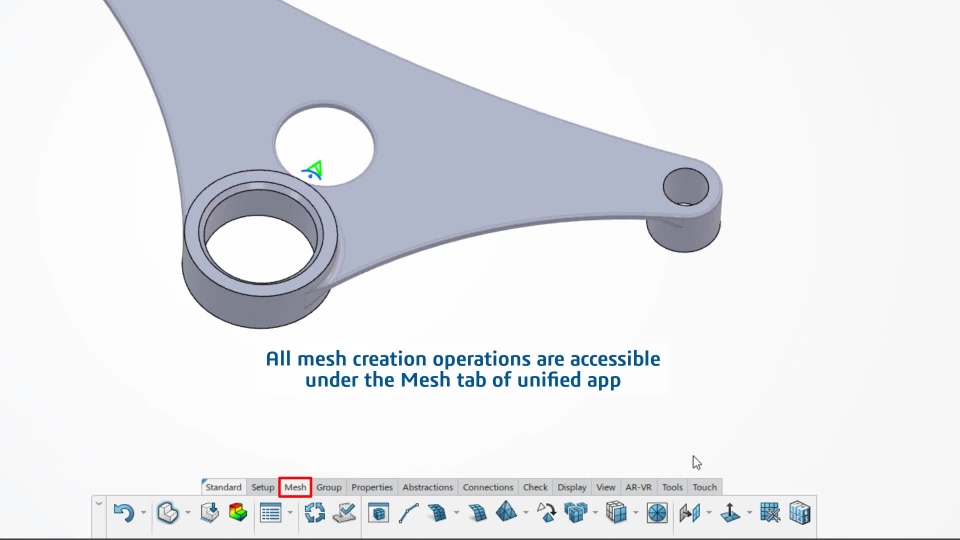The height and width of the screenshot is (540, 960).
Task: Open the Undo history dropdown arrow
Action: pos(143,512)
